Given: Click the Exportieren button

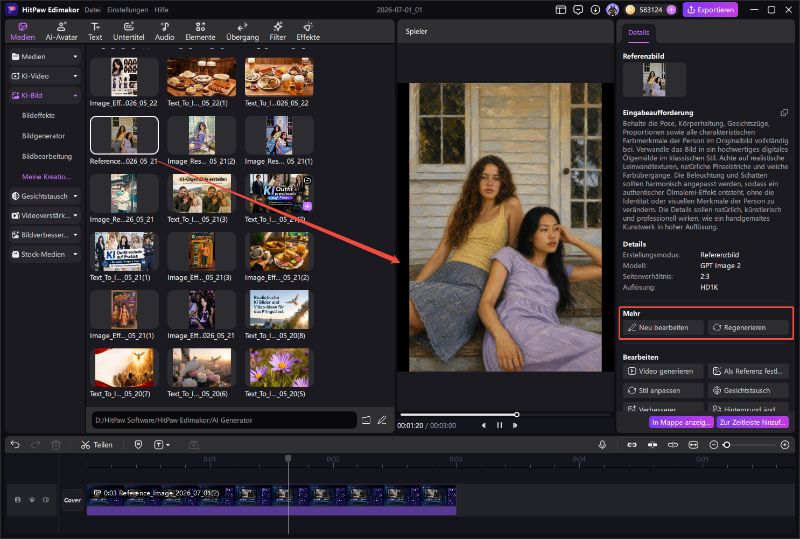Looking at the screenshot, I should pos(710,10).
